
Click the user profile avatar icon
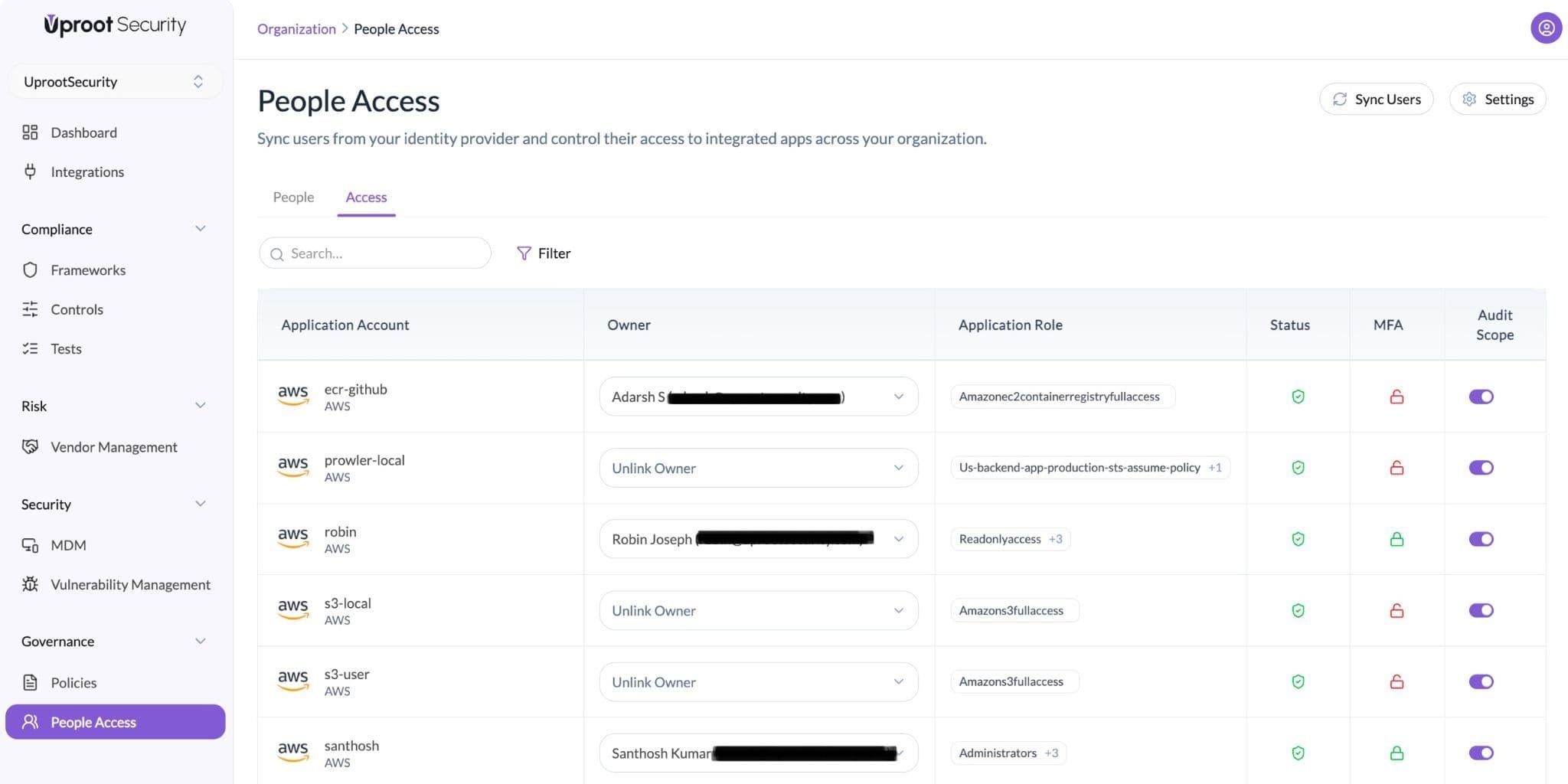(x=1546, y=28)
